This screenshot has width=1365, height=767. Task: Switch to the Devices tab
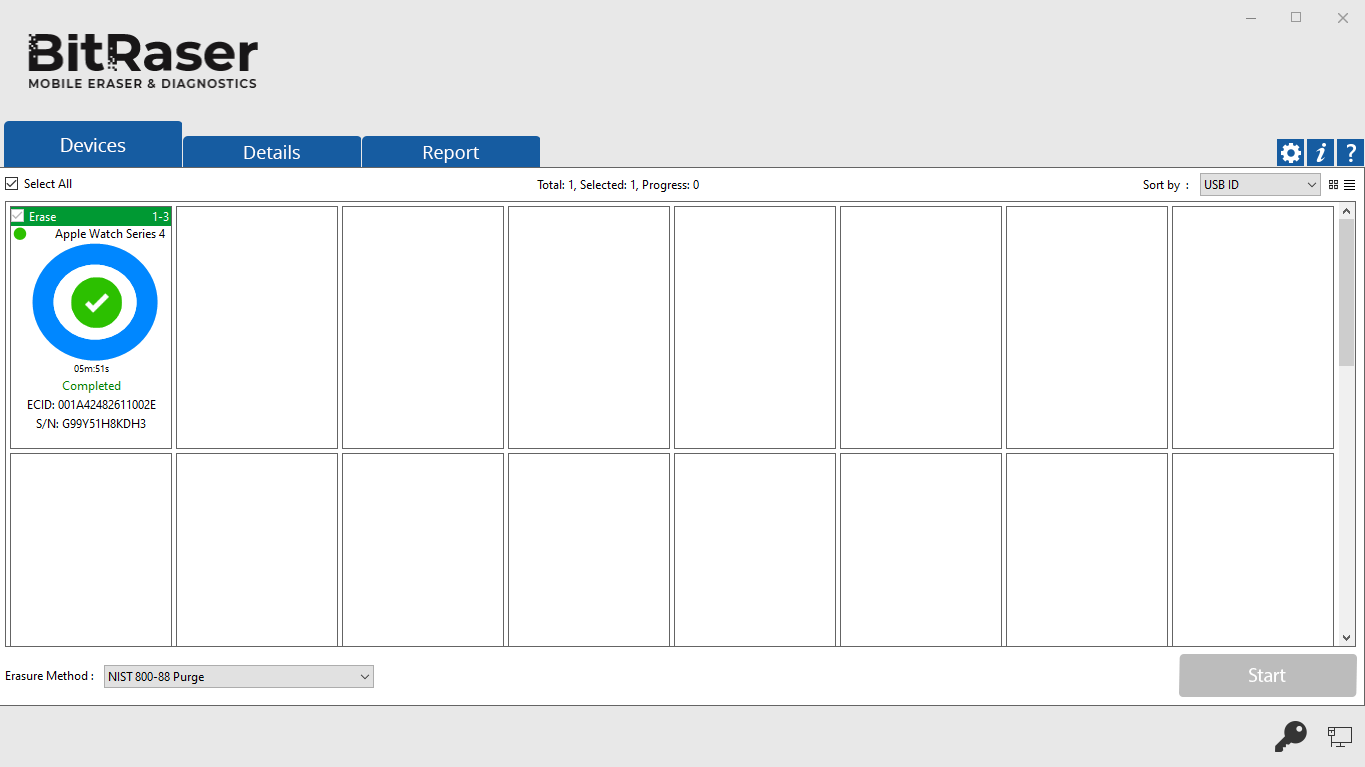tap(93, 145)
